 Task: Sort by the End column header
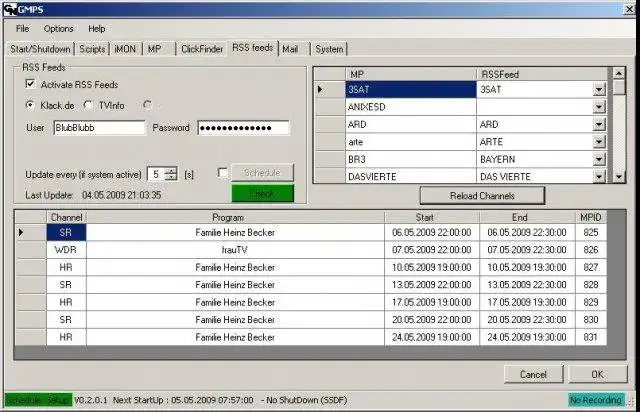point(527,218)
